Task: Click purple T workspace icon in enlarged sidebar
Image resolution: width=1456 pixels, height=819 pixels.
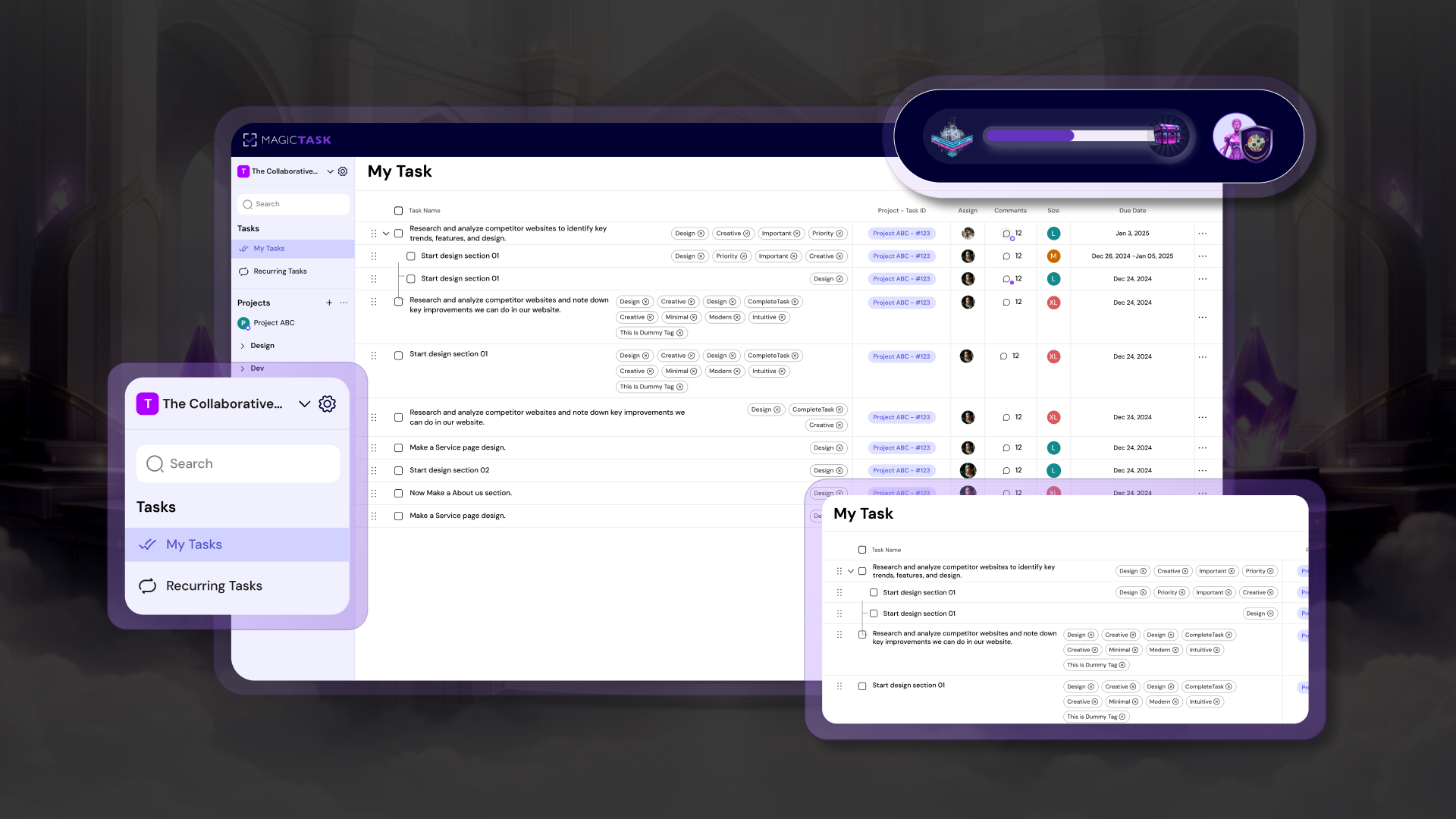Action: 147,403
